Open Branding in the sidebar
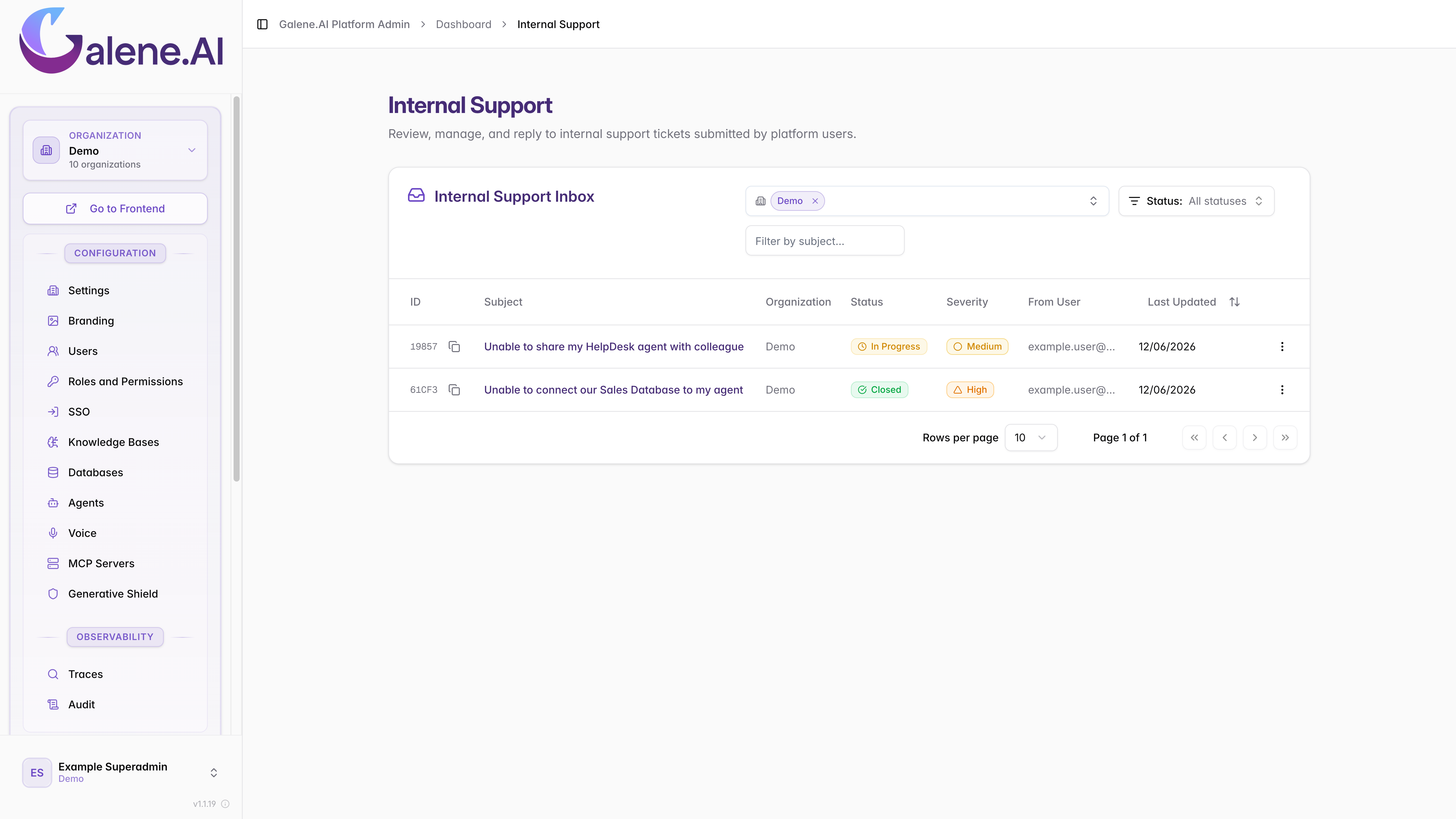This screenshot has height=819, width=1456. 115,321
